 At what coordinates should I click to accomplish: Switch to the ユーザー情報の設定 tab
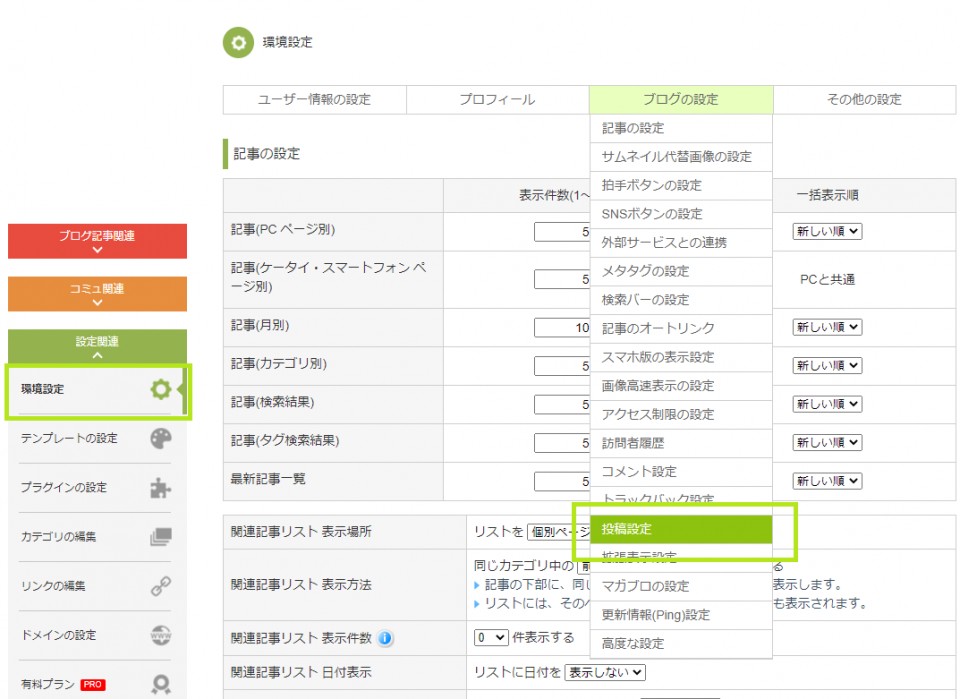314,100
